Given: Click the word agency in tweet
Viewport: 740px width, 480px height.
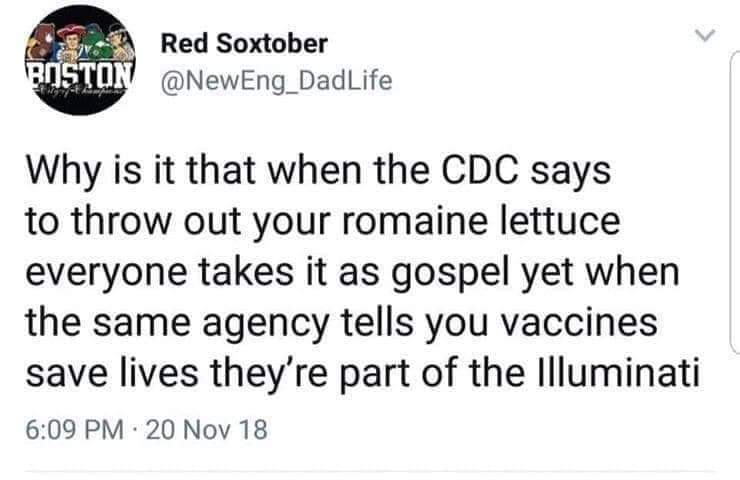Looking at the screenshot, I should tap(266, 325).
